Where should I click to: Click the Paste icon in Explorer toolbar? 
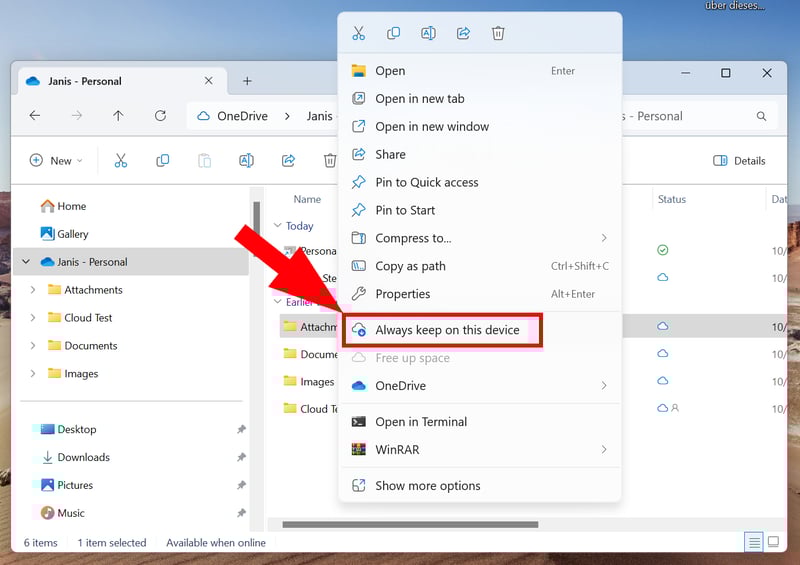click(205, 161)
